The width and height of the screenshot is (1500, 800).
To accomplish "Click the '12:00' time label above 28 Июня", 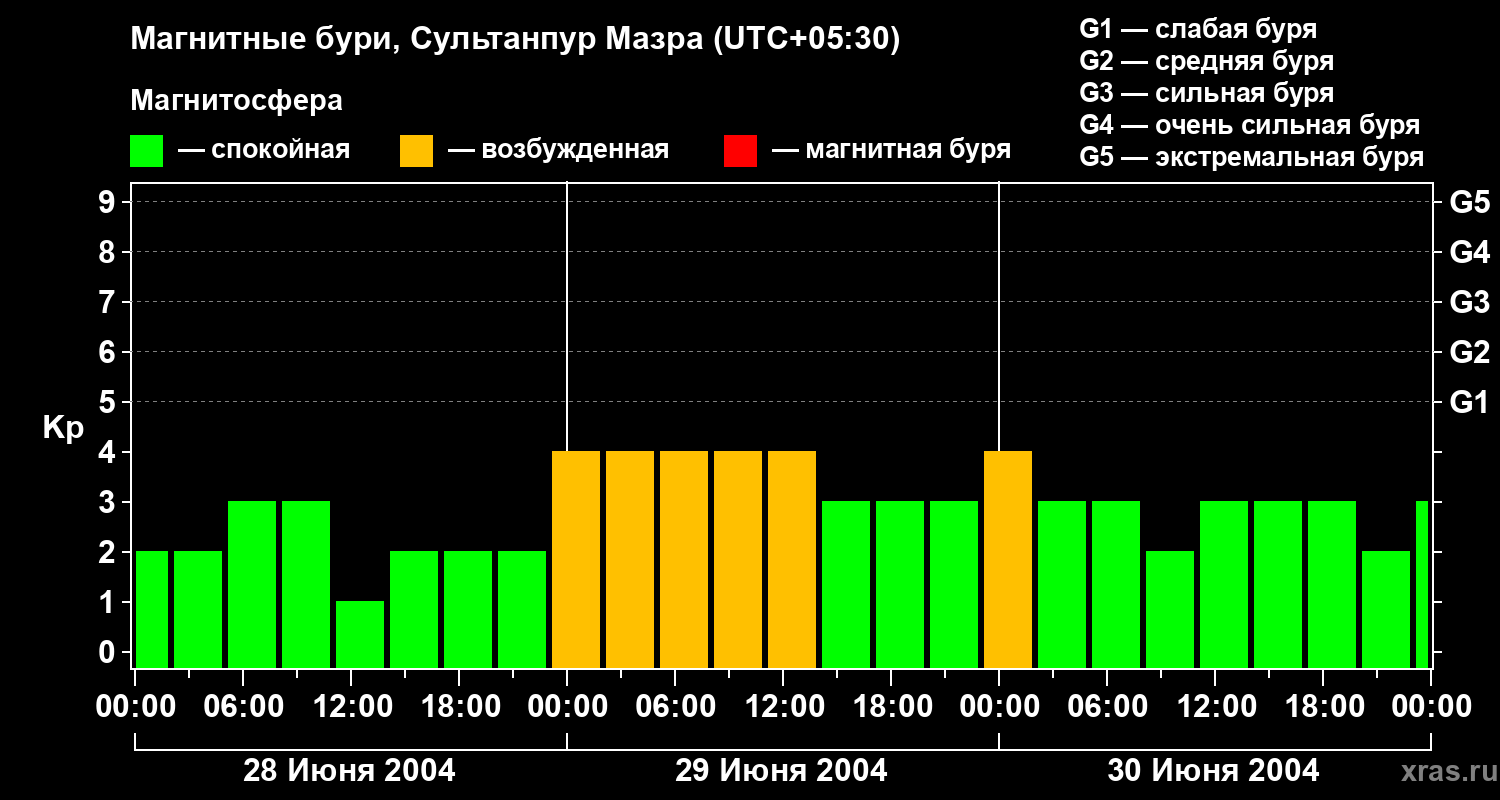I will (x=352, y=707).
